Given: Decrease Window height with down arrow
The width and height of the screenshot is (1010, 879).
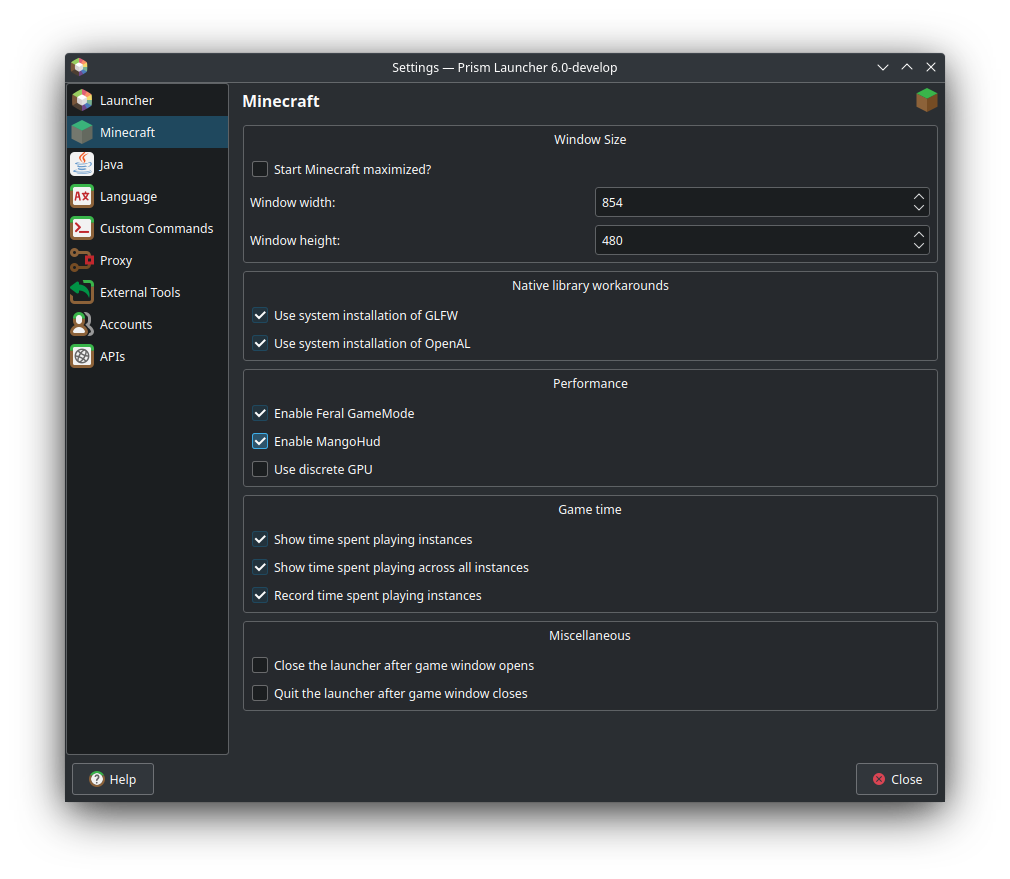Looking at the screenshot, I should pos(919,245).
